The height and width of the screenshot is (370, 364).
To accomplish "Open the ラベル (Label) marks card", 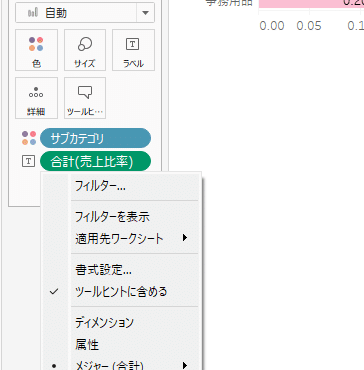I will 133,50.
